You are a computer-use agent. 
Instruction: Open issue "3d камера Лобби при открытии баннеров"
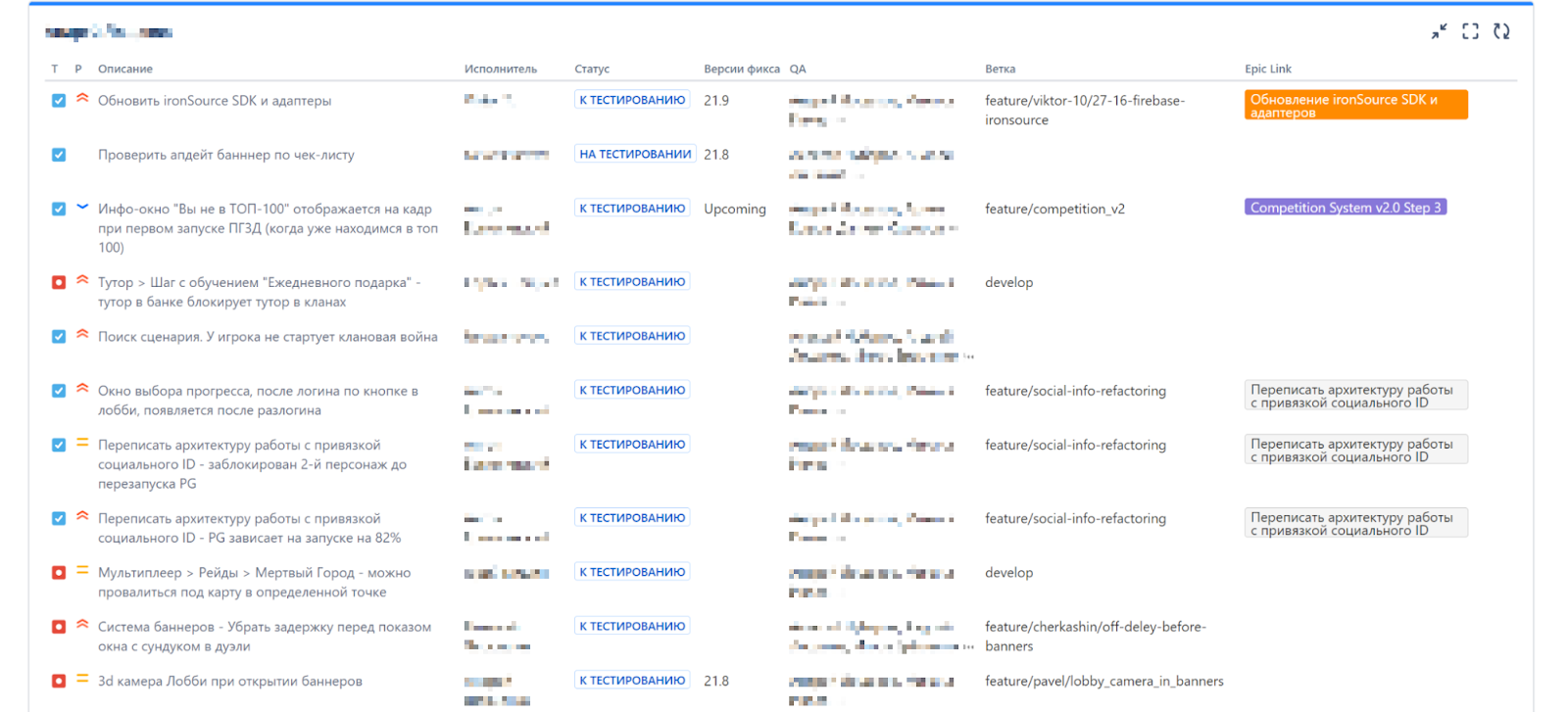click(x=230, y=682)
